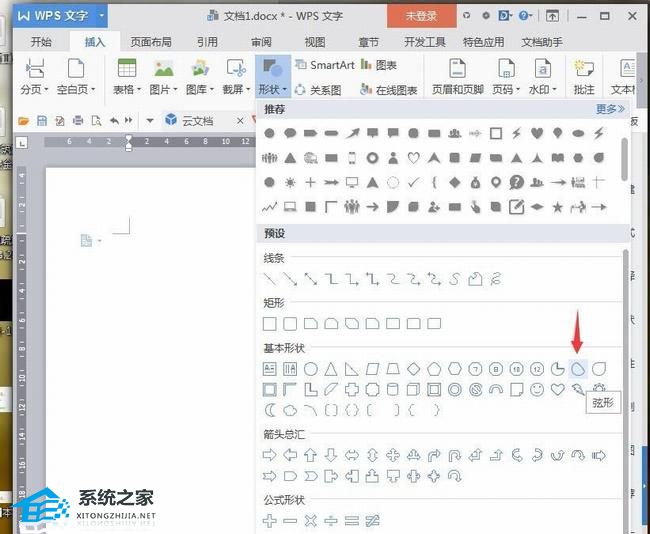The width and height of the screenshot is (650, 534).
Task: Click the print icon in quick toolbar
Action: tap(78, 121)
